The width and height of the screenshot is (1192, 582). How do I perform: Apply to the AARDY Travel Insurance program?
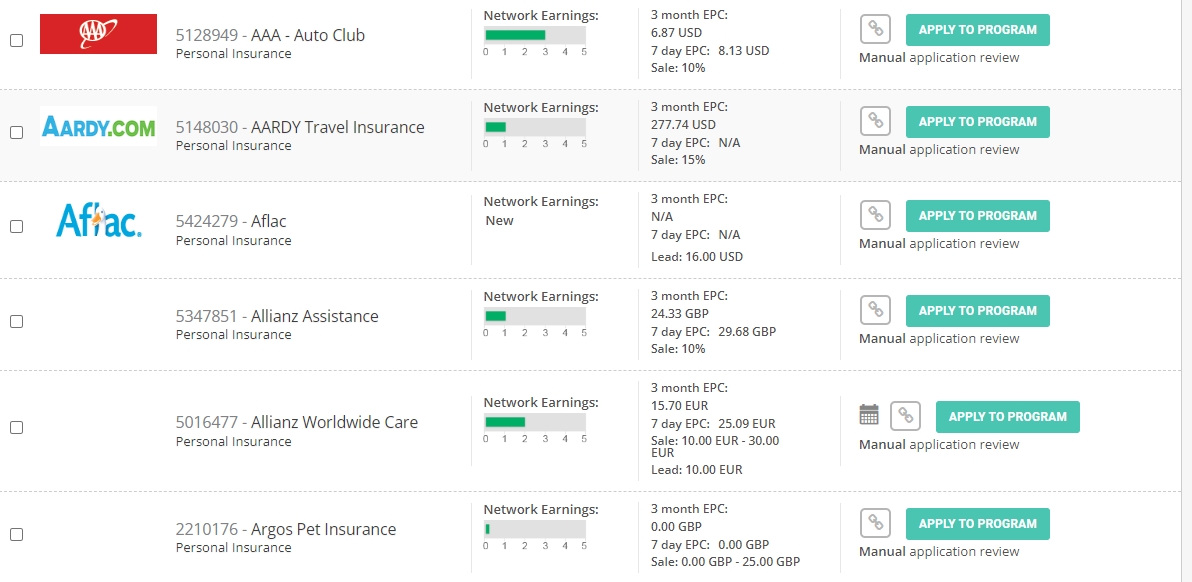click(x=978, y=122)
